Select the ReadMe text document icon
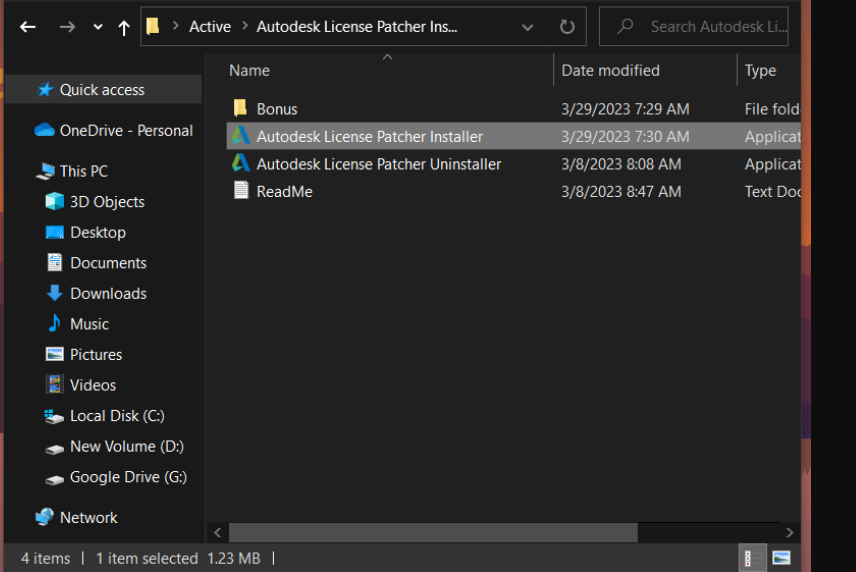Image resolution: width=856 pixels, height=572 pixels. click(241, 190)
